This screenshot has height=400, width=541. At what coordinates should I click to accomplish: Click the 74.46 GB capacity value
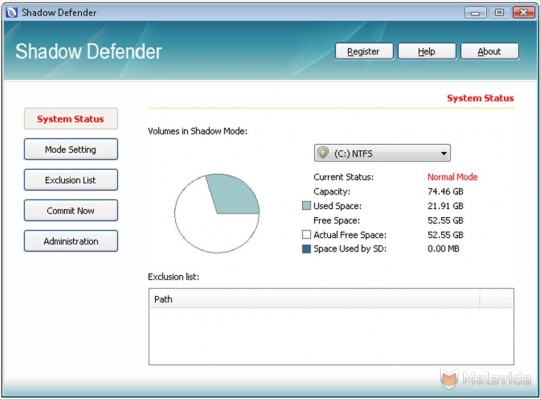[x=445, y=191]
